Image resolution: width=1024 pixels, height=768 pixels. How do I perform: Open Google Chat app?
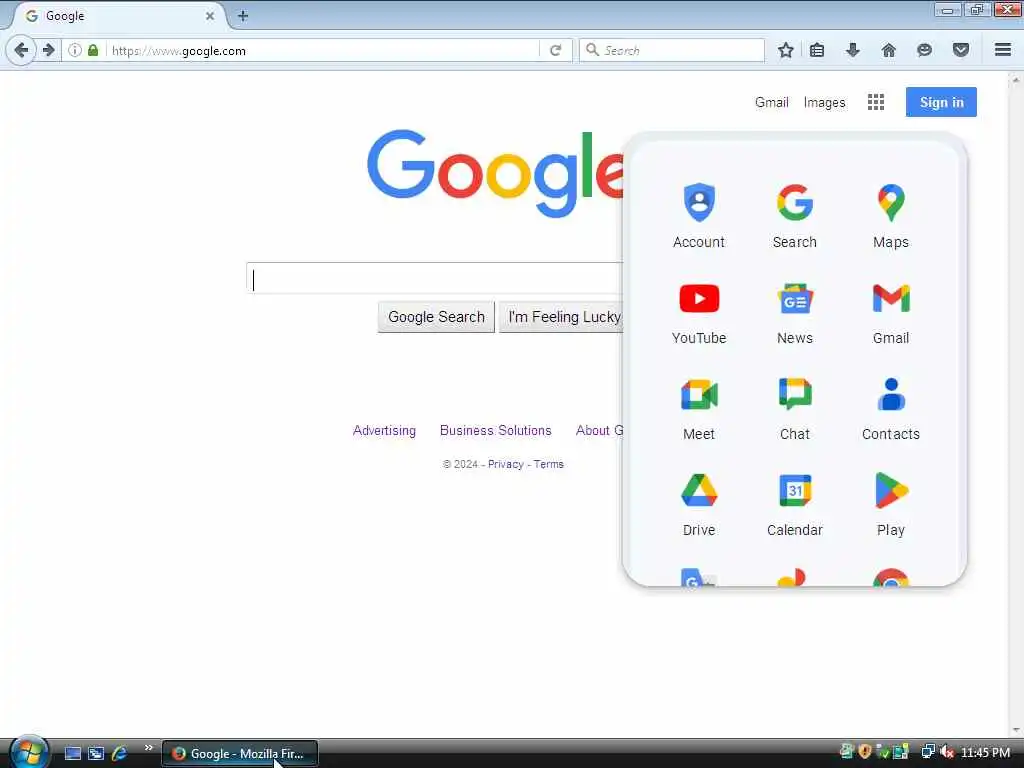[795, 408]
